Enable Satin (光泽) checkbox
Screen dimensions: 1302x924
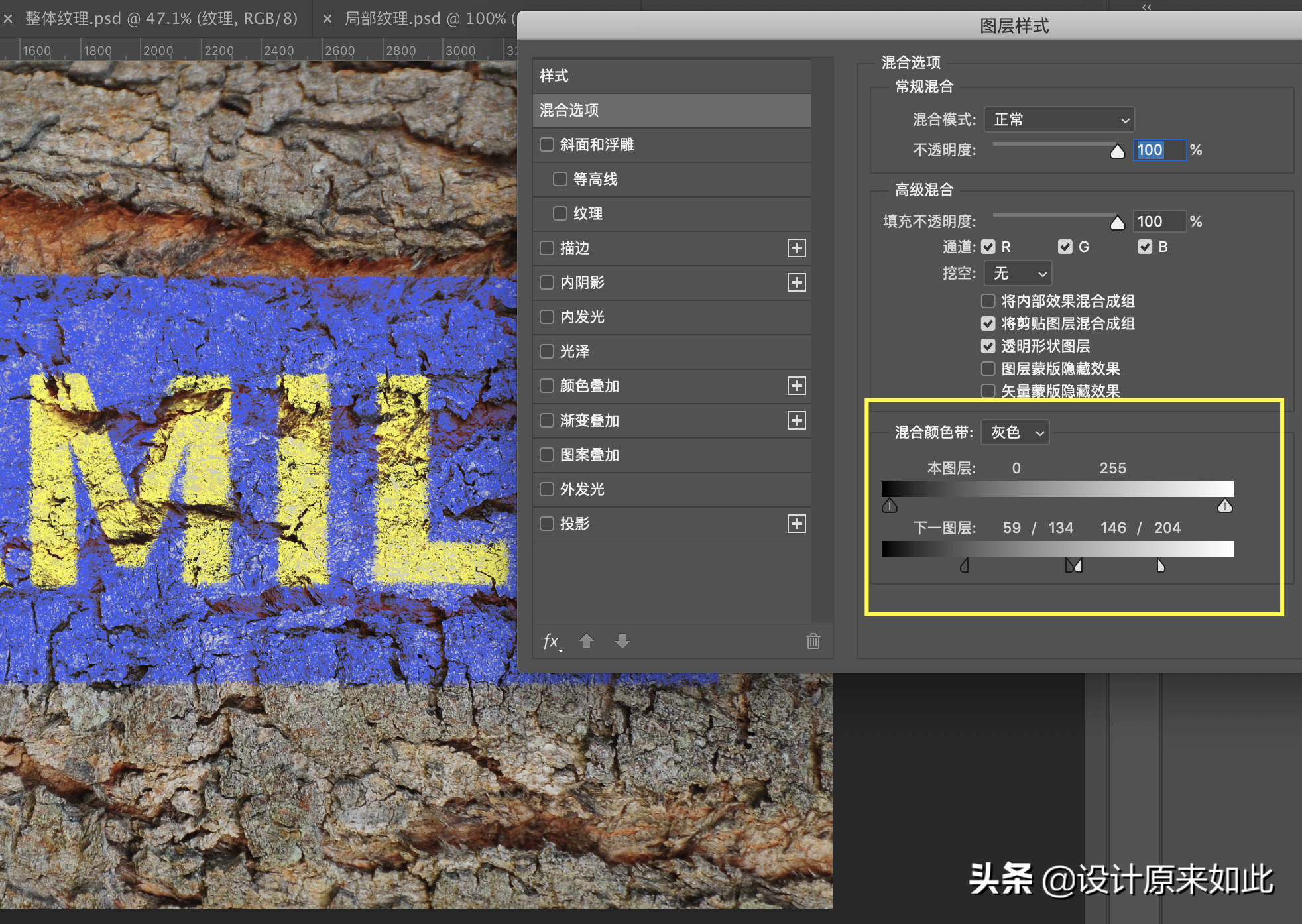(x=547, y=351)
